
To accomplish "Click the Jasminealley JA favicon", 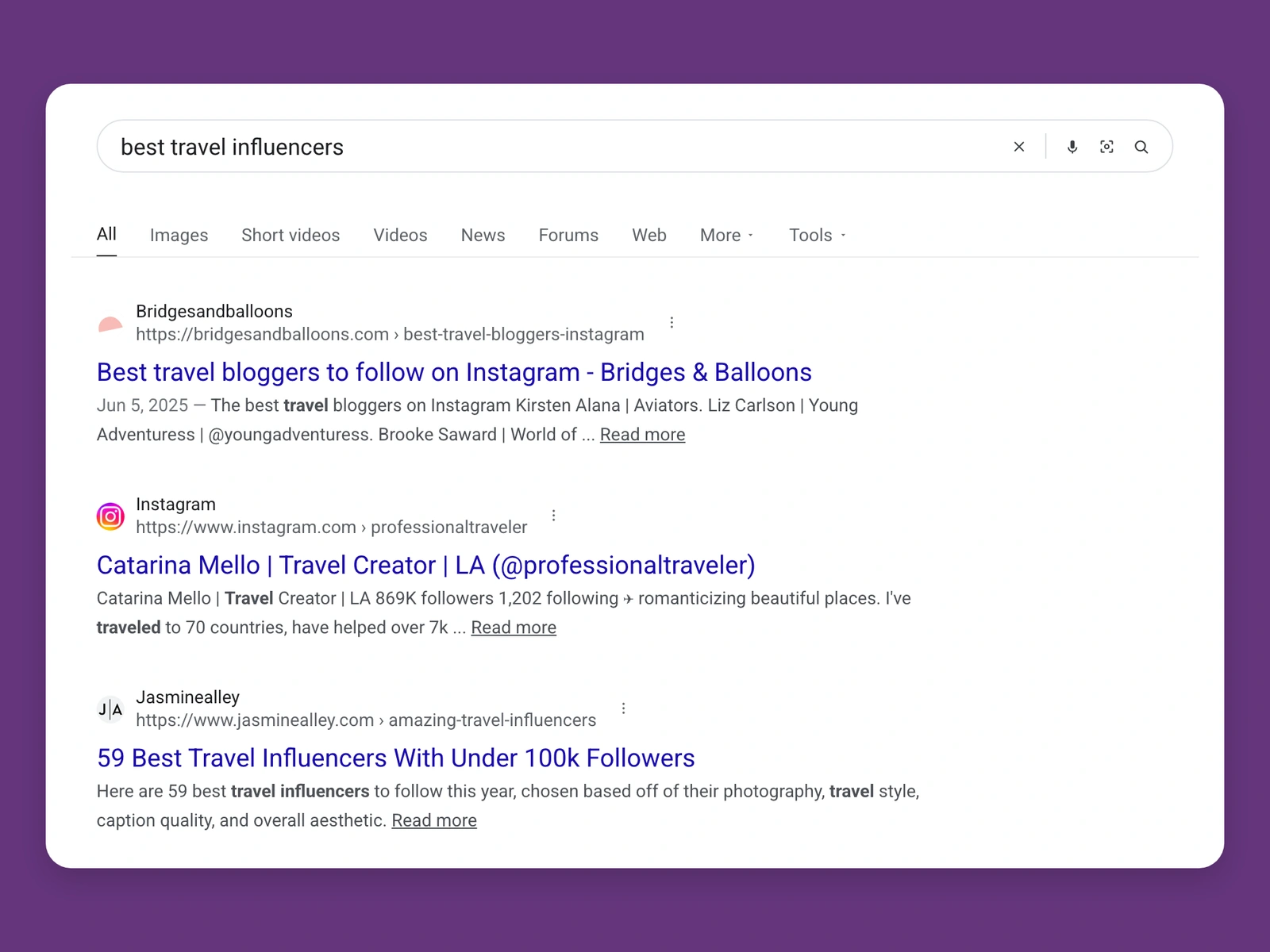I will click(x=110, y=709).
